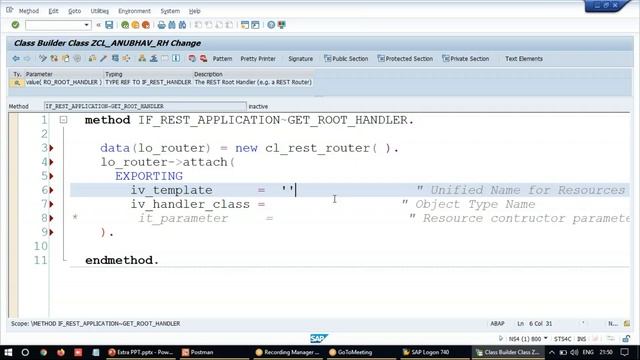The image size is (640, 360).
Task: Click the Active/Inactive icon
Action: 54,59
